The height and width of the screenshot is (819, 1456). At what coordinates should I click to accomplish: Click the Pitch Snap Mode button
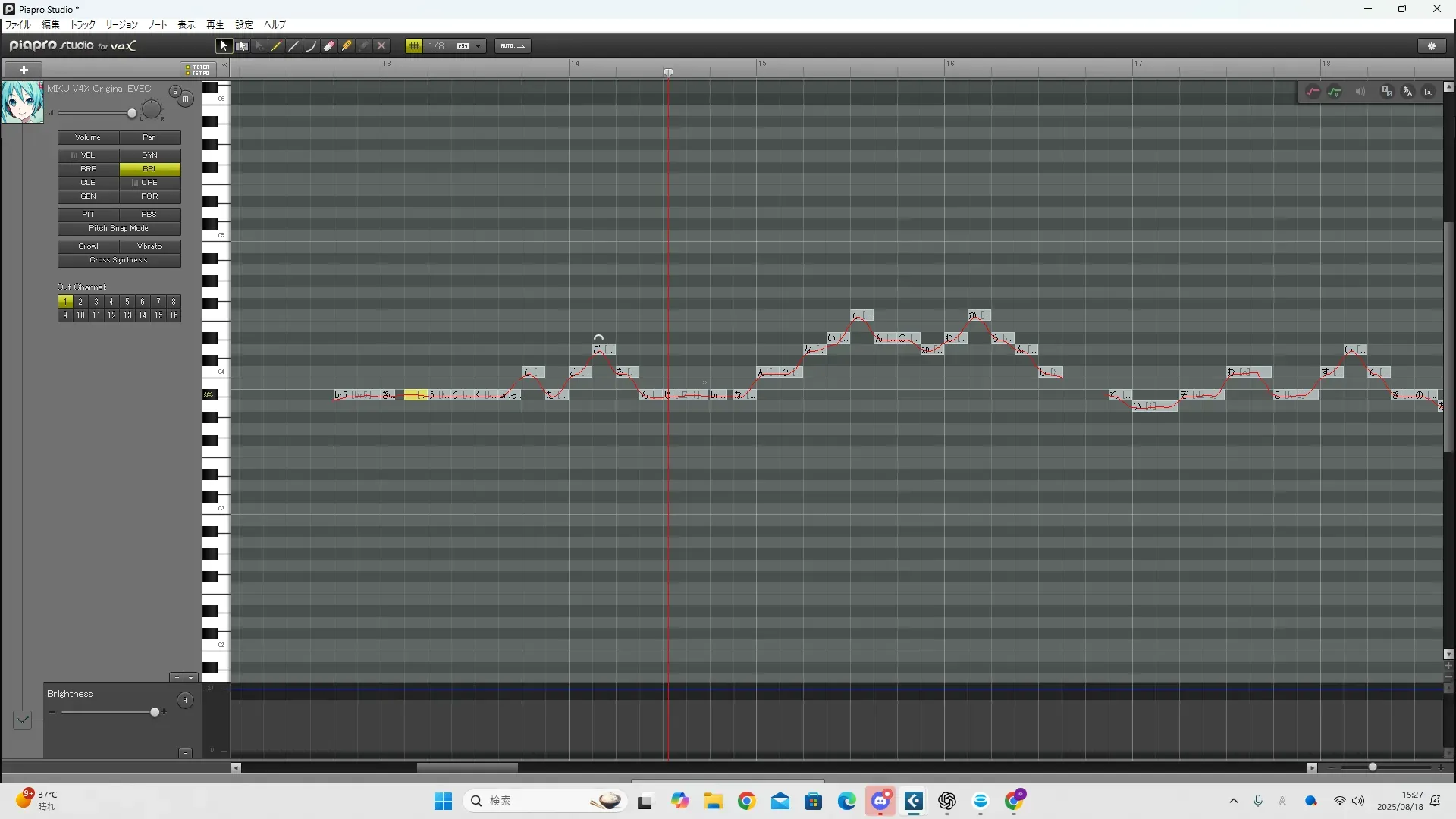[x=119, y=228]
